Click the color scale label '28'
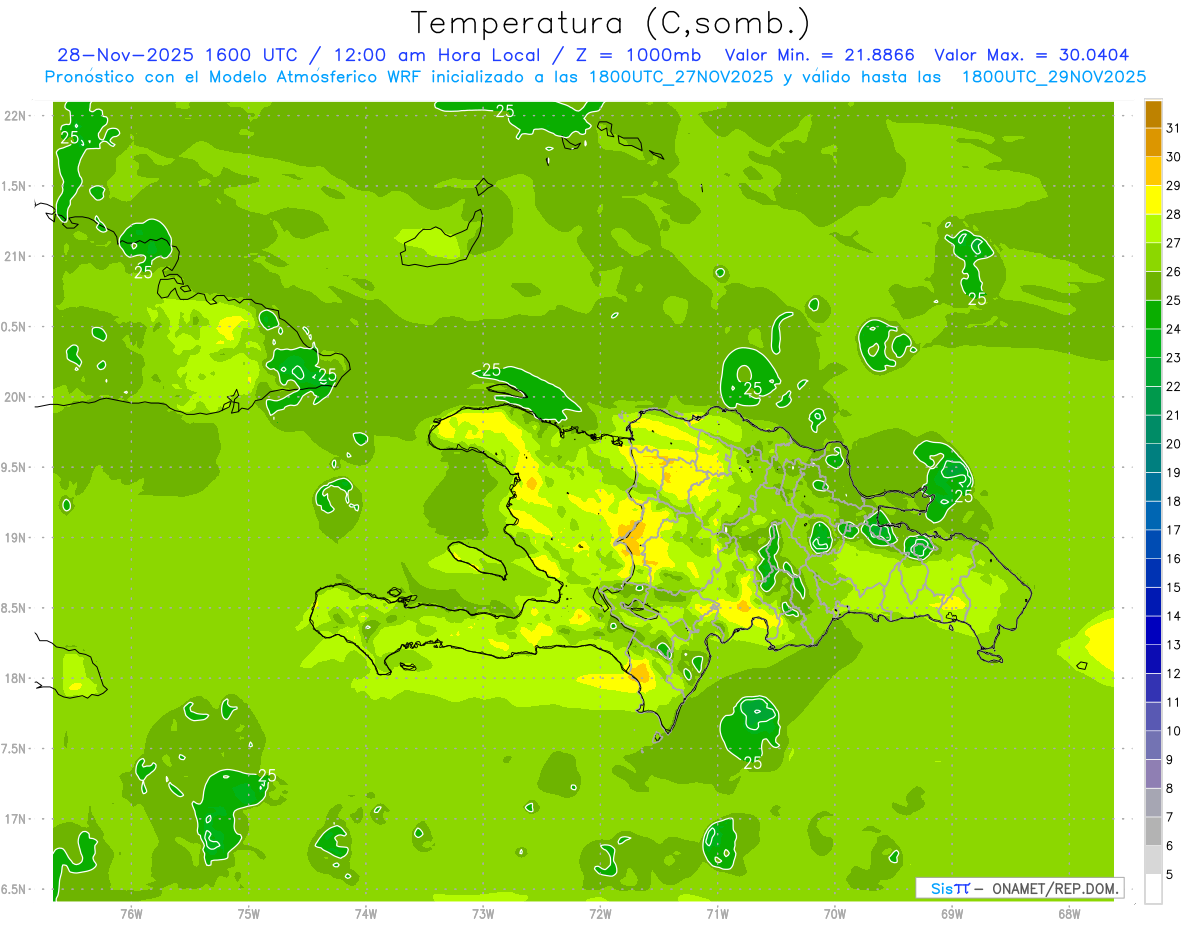The image size is (1200, 927). pyautogui.click(x=1174, y=214)
